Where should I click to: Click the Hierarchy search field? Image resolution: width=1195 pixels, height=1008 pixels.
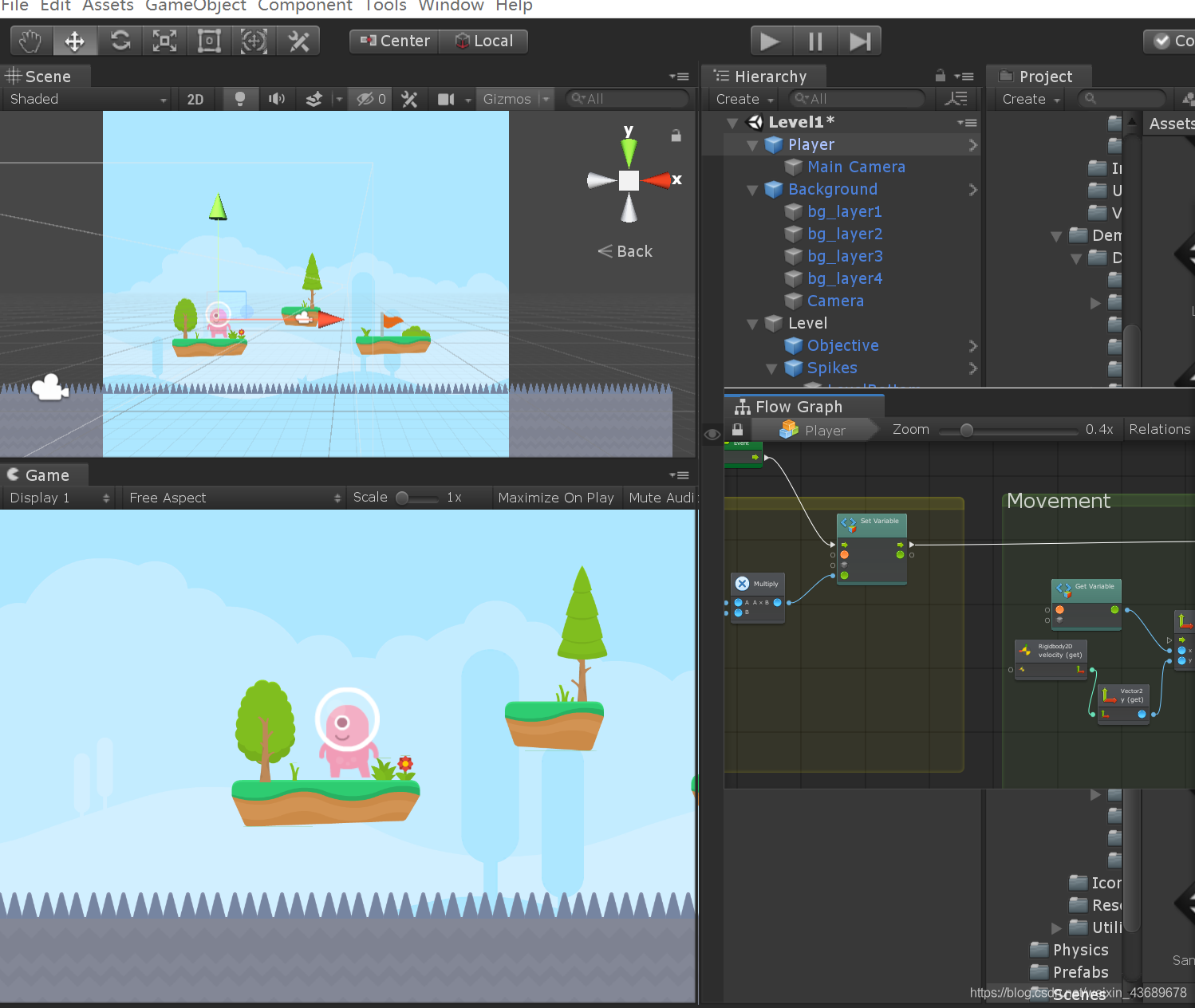[857, 99]
